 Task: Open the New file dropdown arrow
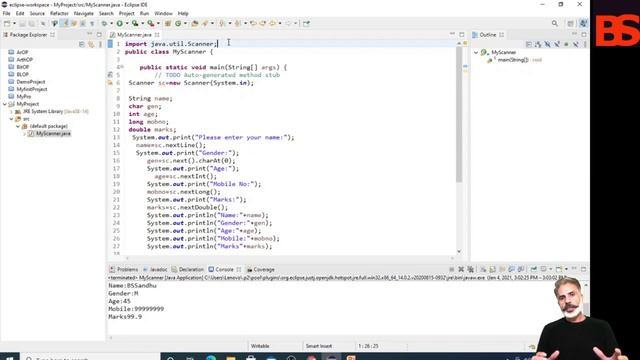click(14, 23)
